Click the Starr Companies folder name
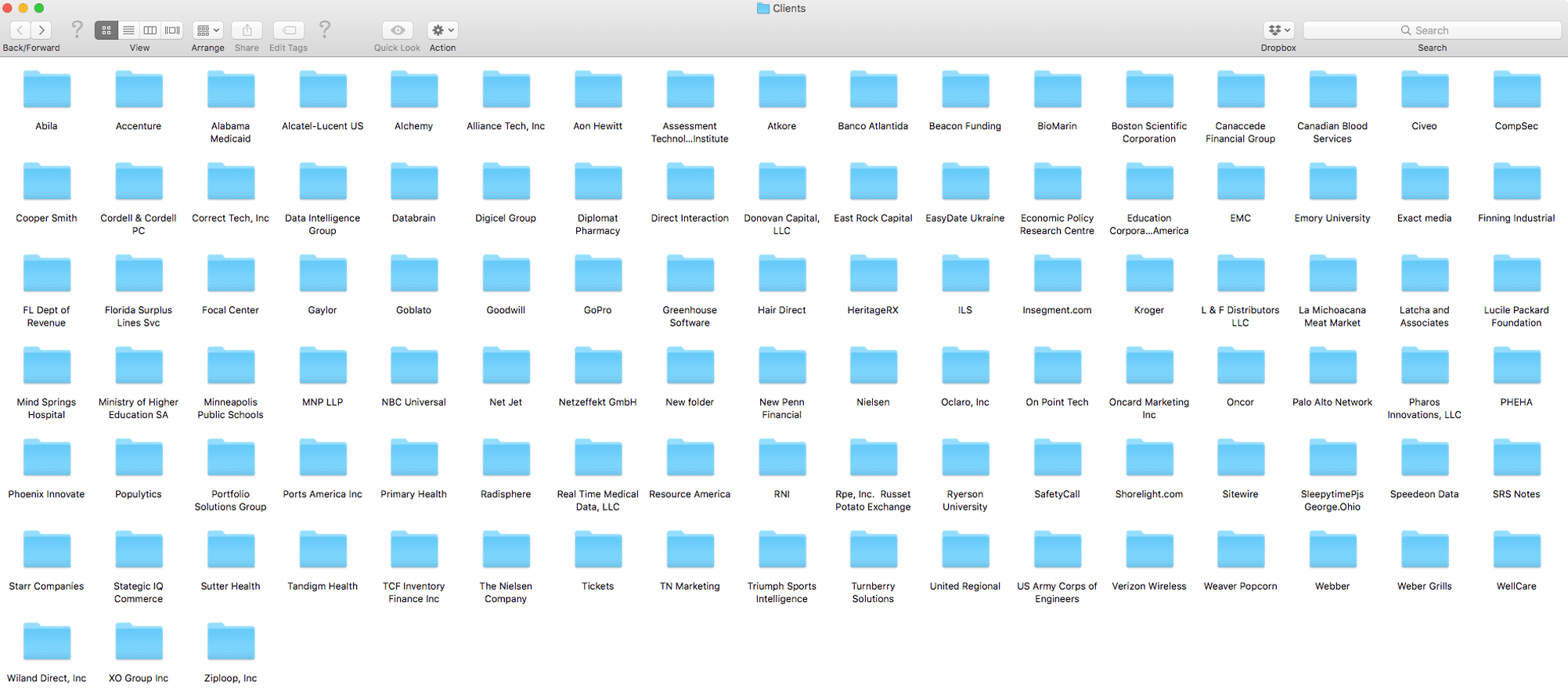 (x=47, y=587)
